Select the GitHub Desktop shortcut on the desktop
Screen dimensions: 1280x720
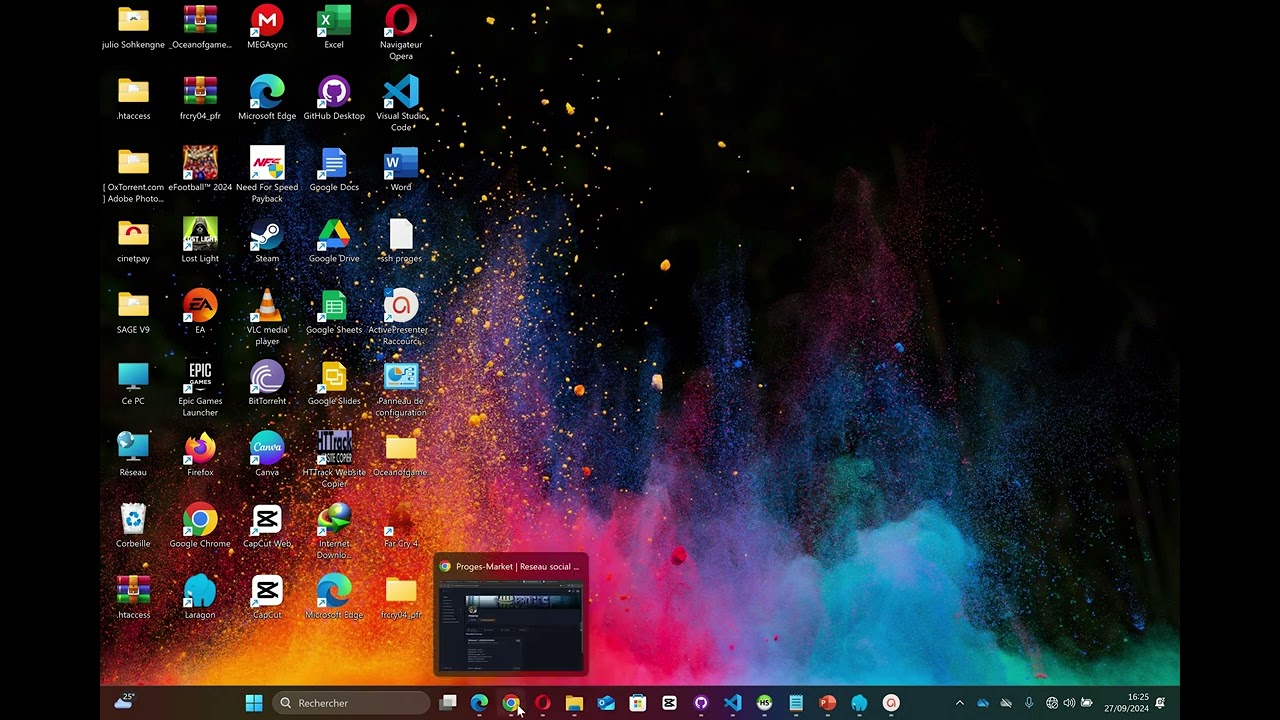pyautogui.click(x=334, y=98)
